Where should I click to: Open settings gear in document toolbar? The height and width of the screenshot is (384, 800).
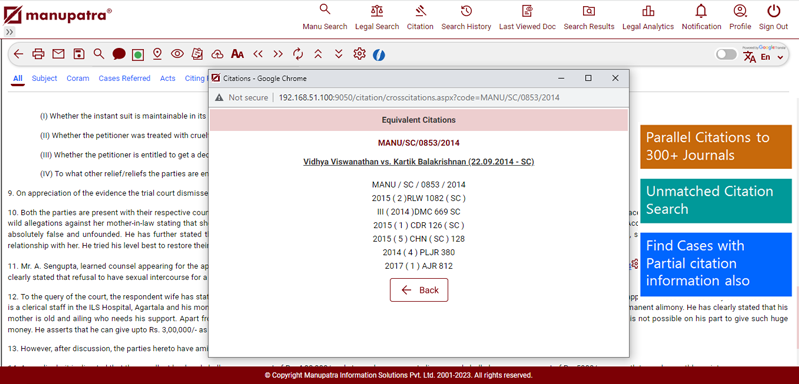(359, 54)
